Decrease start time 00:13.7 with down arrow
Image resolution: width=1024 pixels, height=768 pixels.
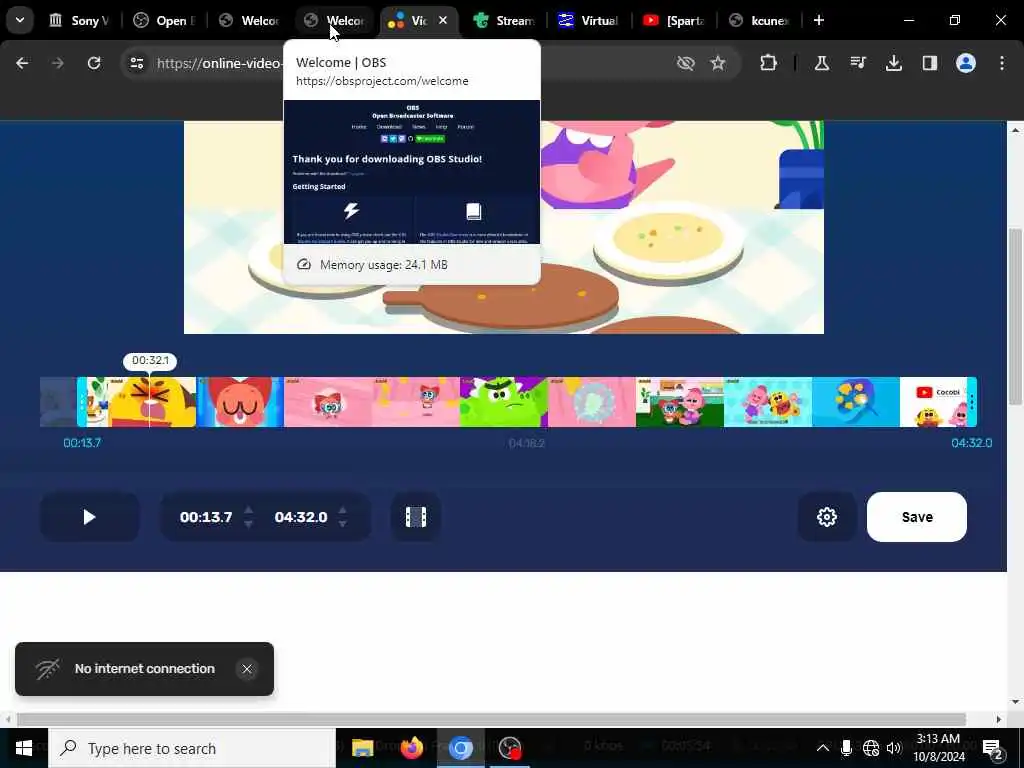coord(248,524)
